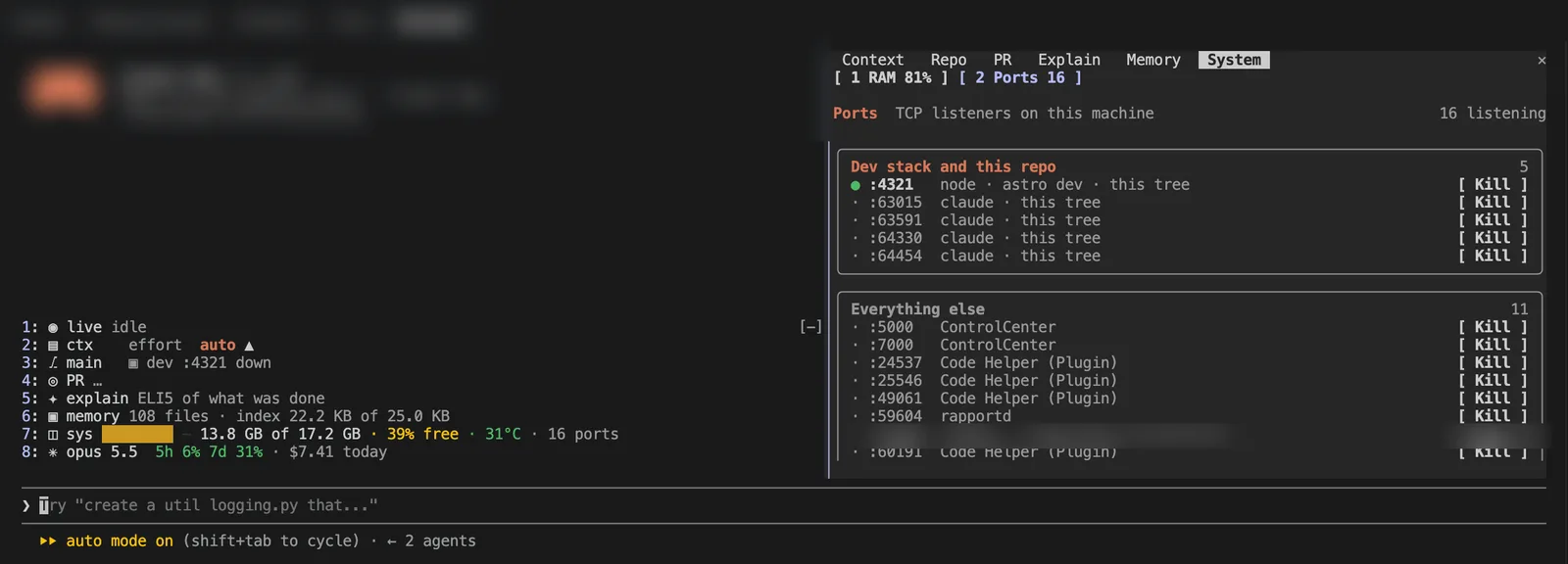Click the 16 listening count
Image resolution: width=1568 pixels, height=564 pixels.
[1493, 114]
